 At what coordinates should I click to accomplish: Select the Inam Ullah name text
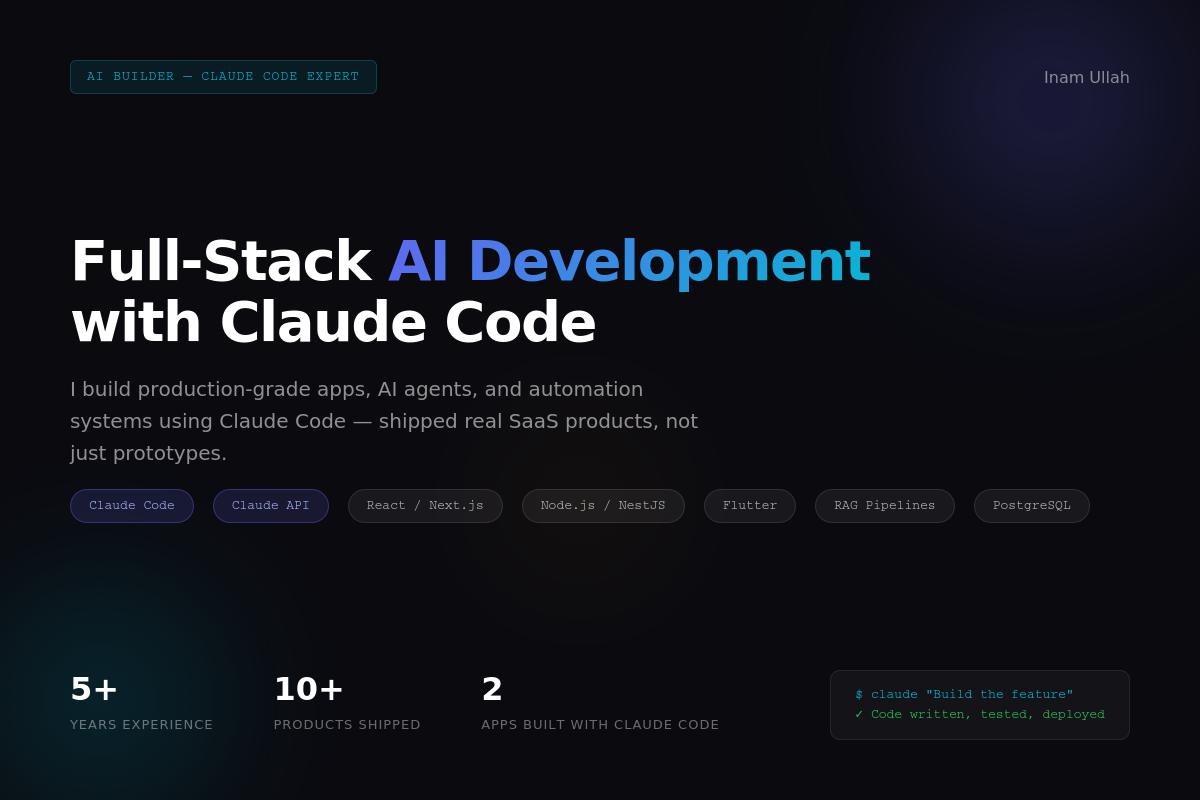coord(1086,77)
